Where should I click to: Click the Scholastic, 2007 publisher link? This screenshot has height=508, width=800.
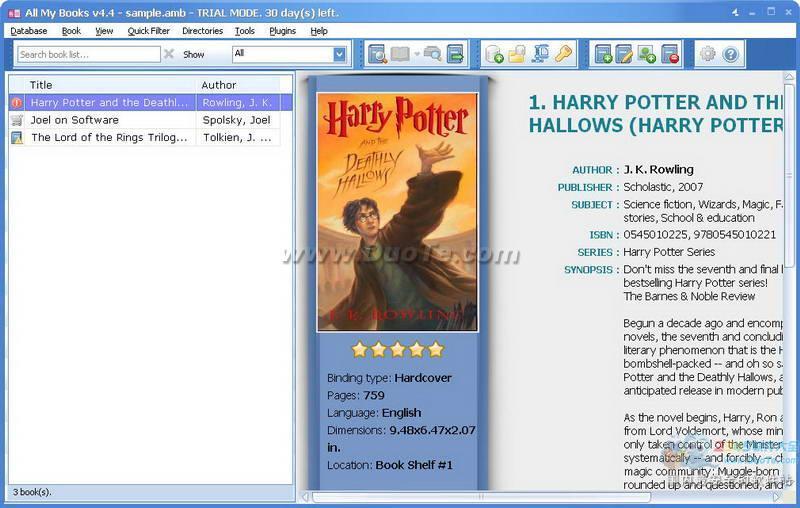[663, 187]
